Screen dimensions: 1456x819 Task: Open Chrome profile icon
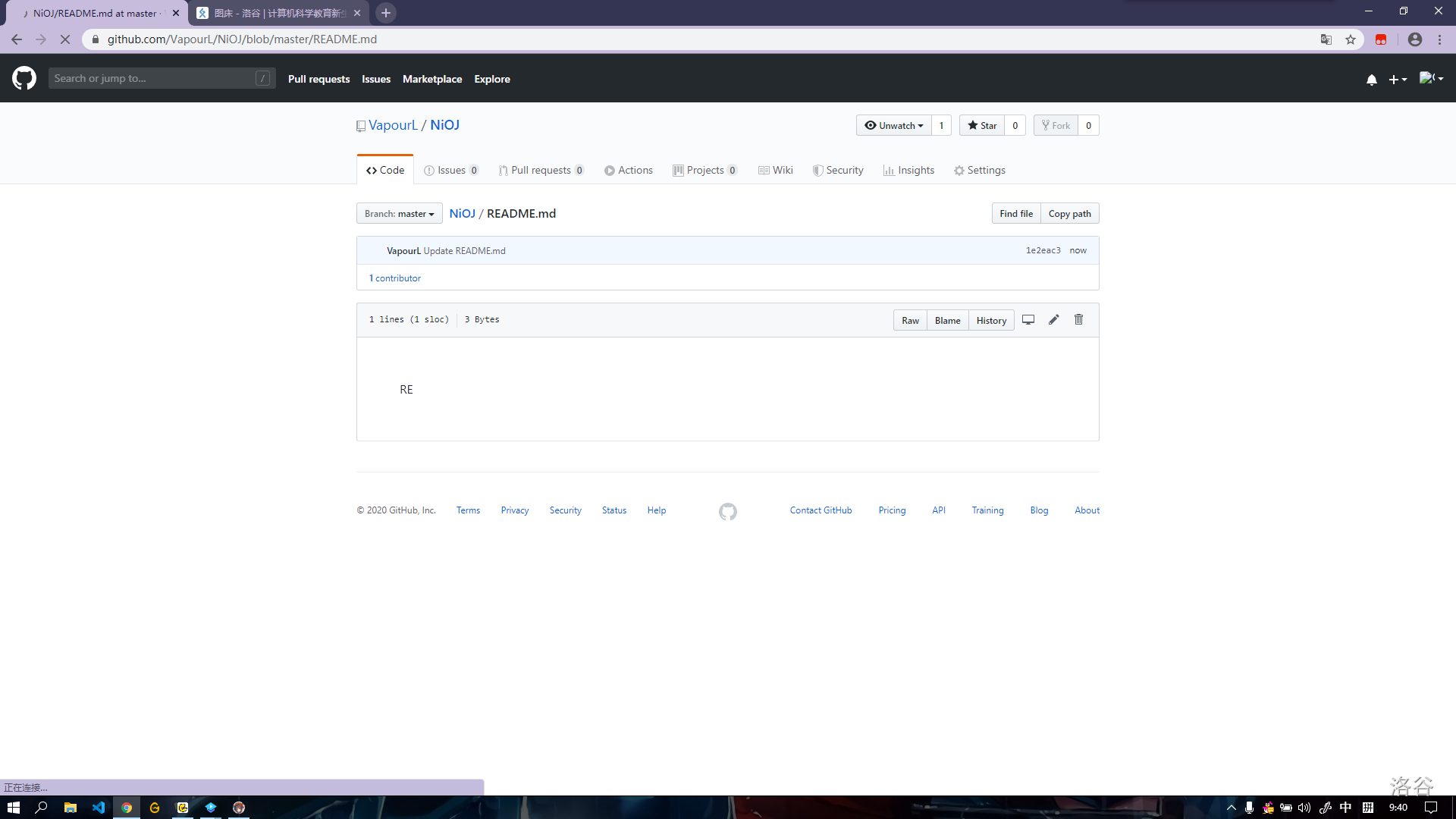[x=1415, y=39]
